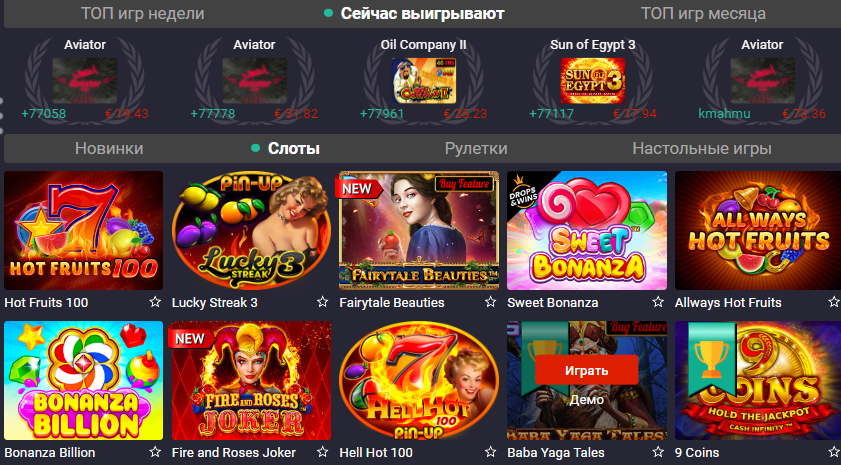Click the trophy ribbon on 9 Coins

[x=712, y=359]
